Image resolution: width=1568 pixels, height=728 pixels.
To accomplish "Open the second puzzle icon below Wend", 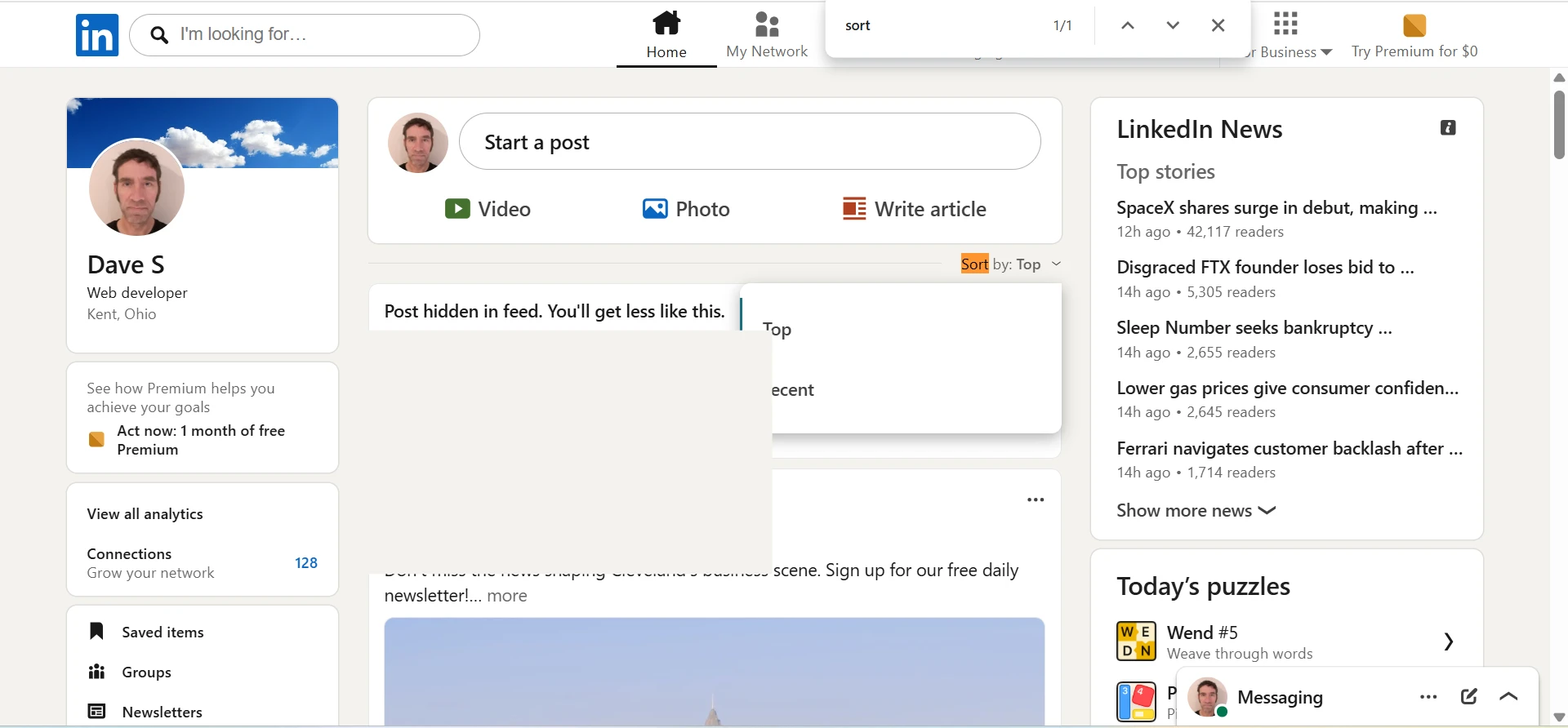I will (1136, 702).
